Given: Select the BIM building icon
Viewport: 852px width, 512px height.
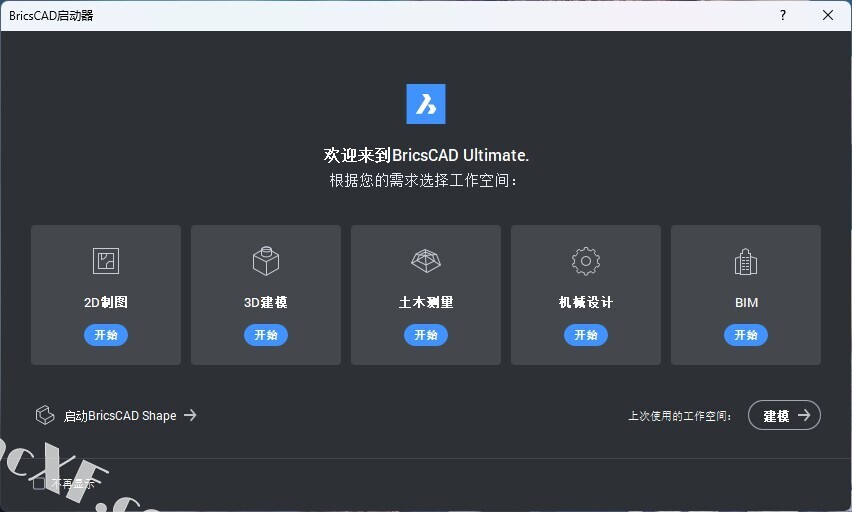Looking at the screenshot, I should coord(746,261).
